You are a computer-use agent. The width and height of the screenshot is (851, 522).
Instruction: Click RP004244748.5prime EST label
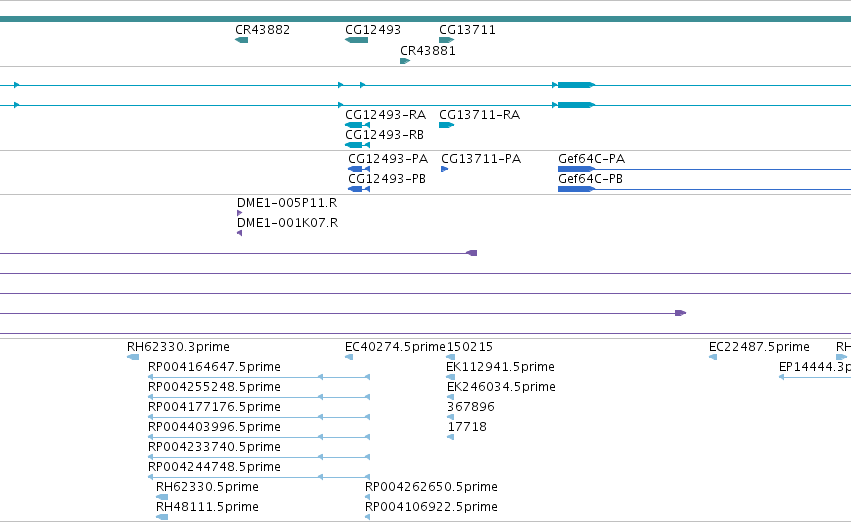click(214, 467)
